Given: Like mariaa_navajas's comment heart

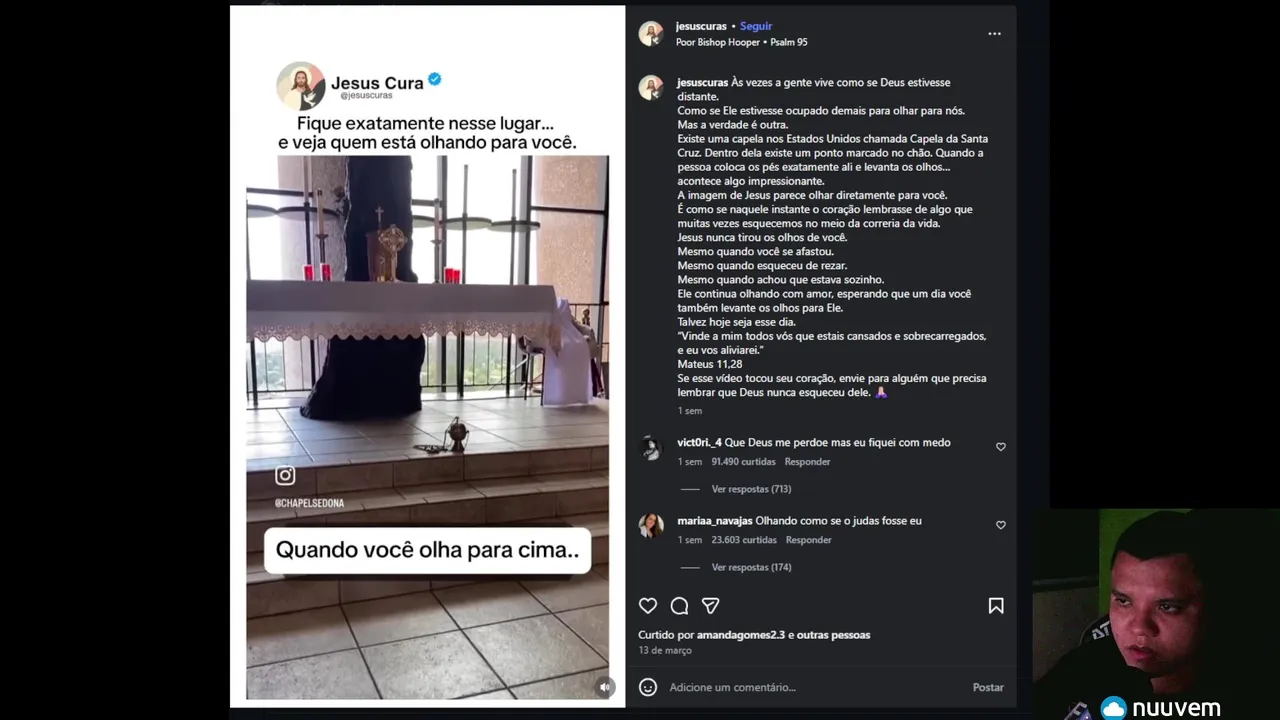Looking at the screenshot, I should pos(1001,525).
